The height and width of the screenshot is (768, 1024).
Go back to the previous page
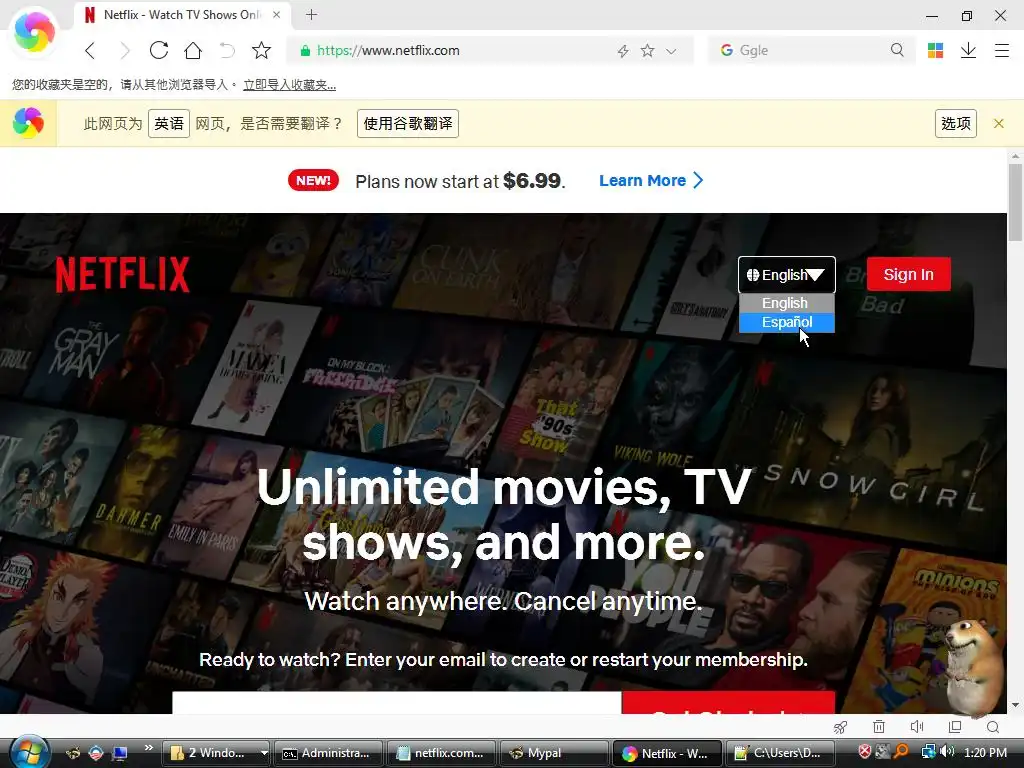90,50
